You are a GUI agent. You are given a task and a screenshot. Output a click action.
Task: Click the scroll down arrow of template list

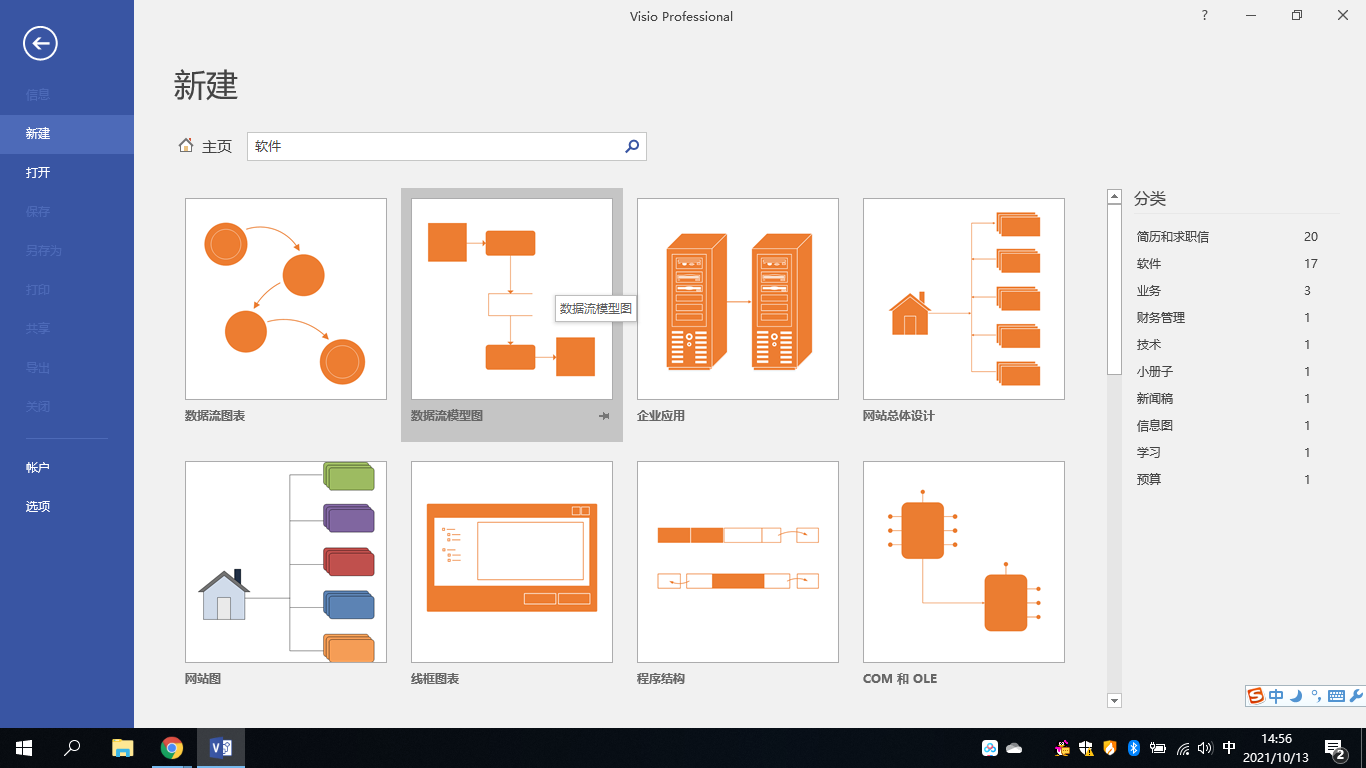[x=1114, y=701]
